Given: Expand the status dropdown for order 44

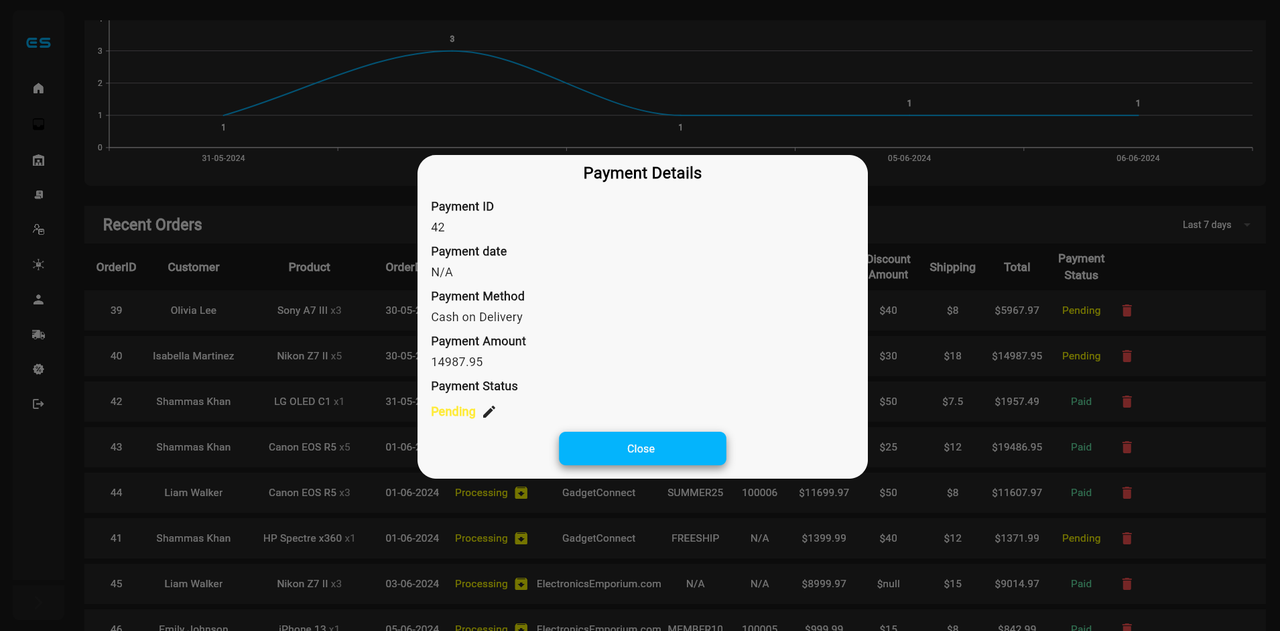Looking at the screenshot, I should (x=520, y=492).
